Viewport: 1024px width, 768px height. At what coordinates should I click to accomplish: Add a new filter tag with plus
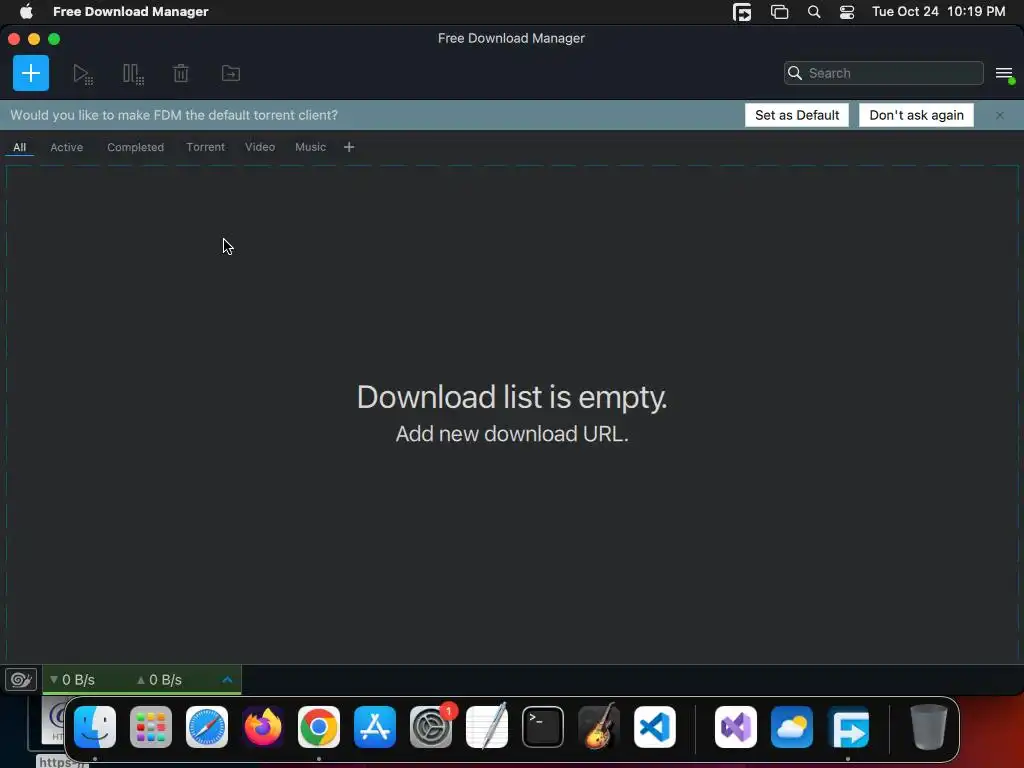coord(349,147)
